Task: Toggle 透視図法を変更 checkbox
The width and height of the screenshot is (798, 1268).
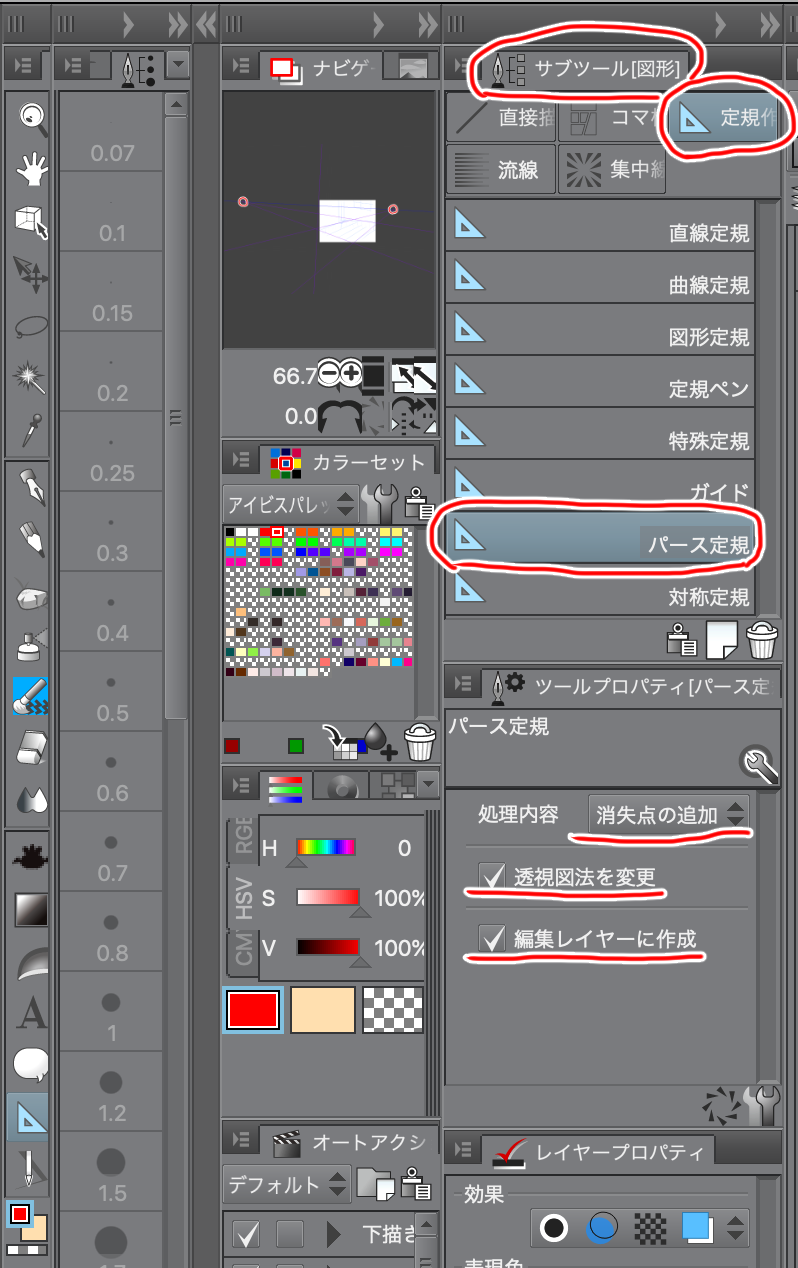Action: [492, 876]
